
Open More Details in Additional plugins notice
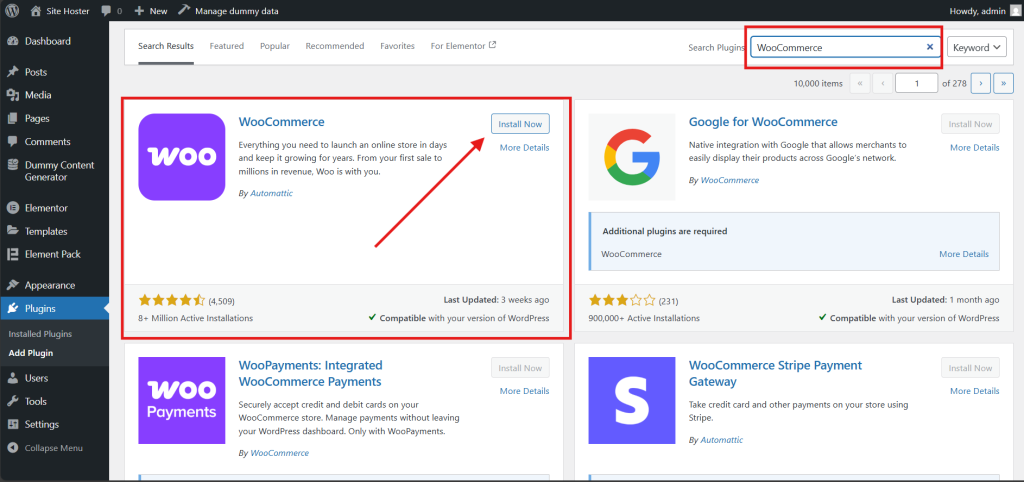pyautogui.click(x=964, y=254)
